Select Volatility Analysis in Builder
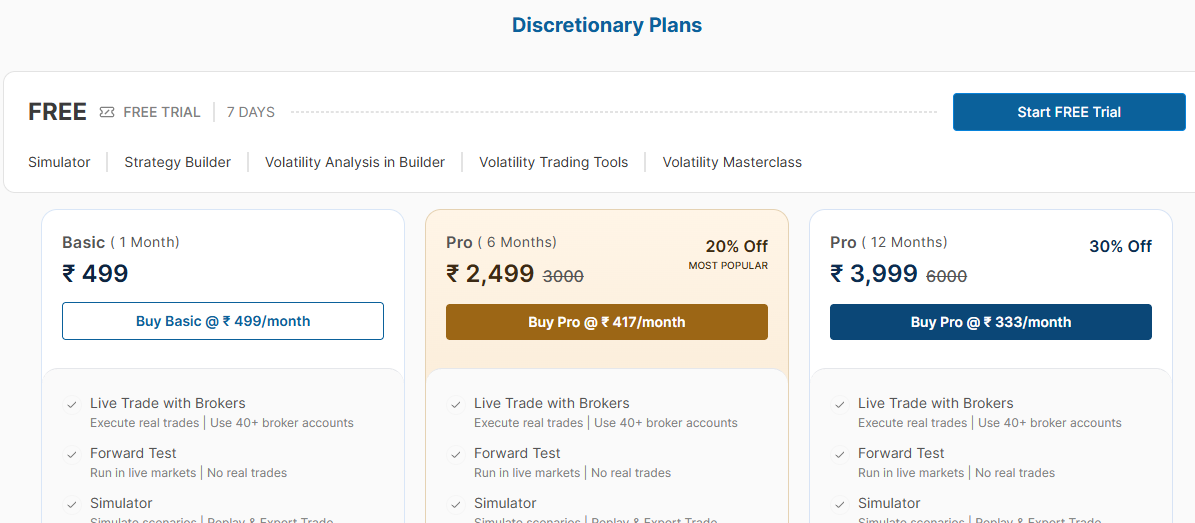 click(x=355, y=162)
